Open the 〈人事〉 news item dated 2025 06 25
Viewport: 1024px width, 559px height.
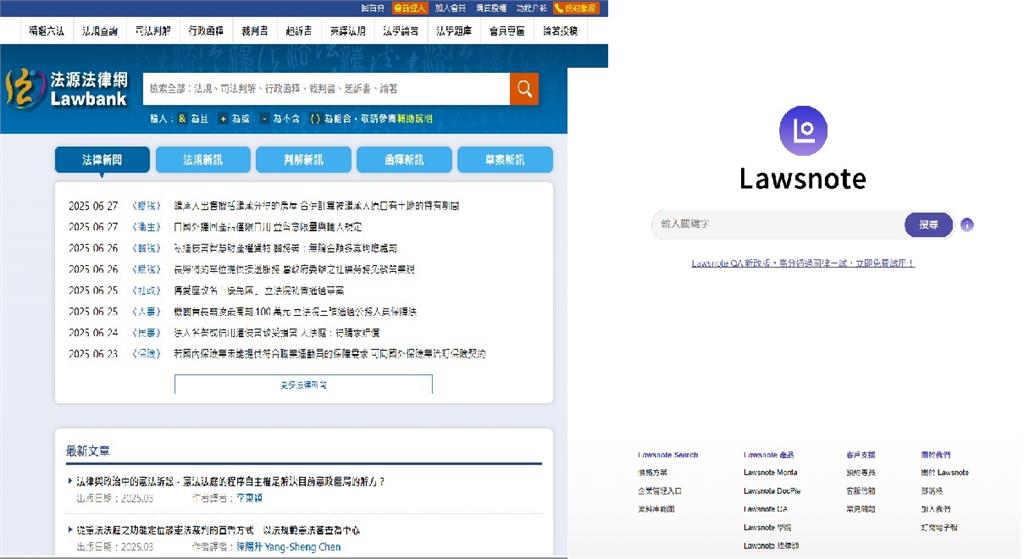pos(295,311)
